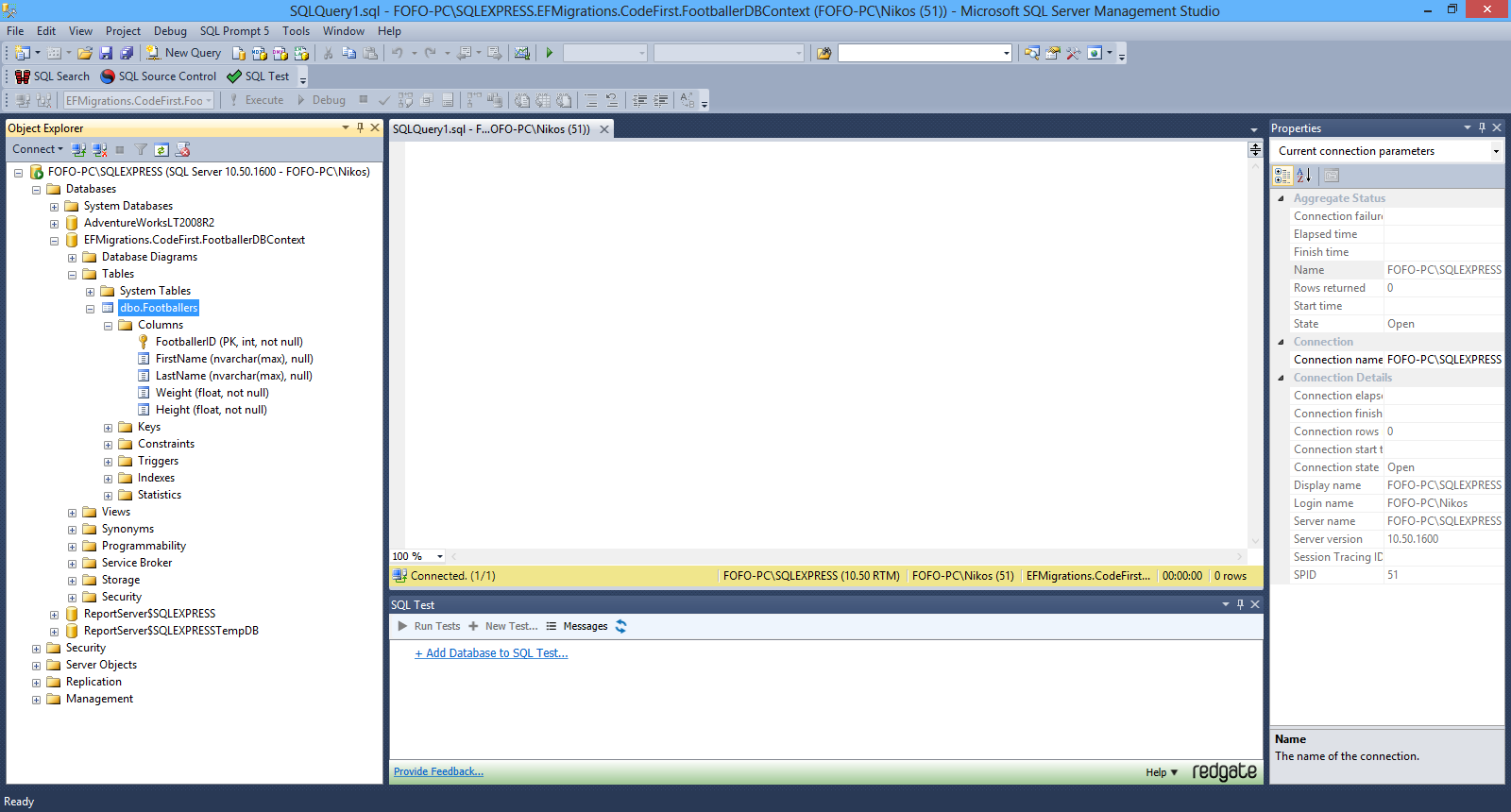
Task: Select FirstName column in Object Explorer
Action: pyautogui.click(x=234, y=359)
